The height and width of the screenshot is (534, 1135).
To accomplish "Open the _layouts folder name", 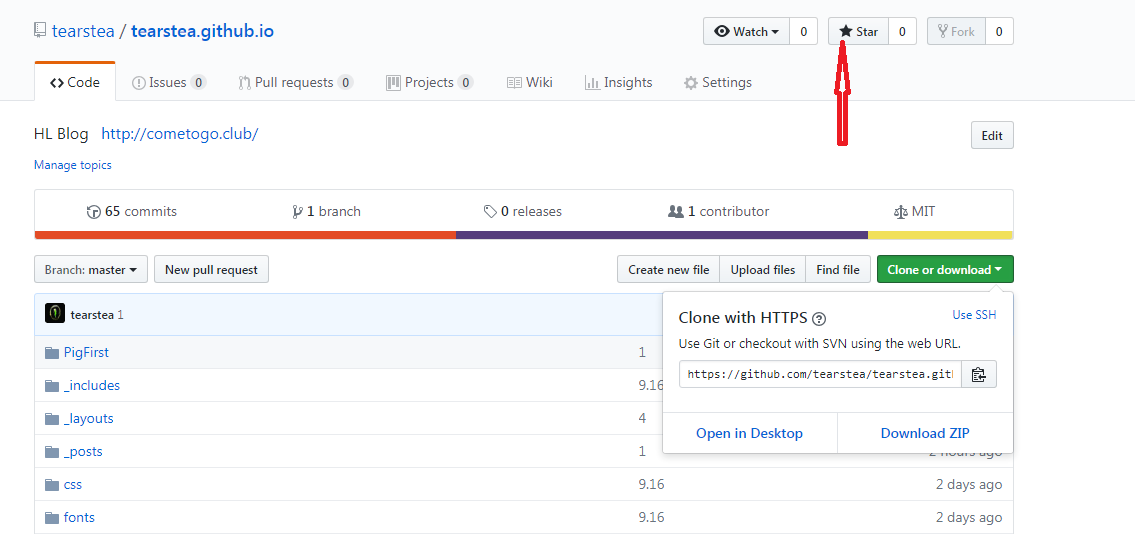I will pos(88,419).
